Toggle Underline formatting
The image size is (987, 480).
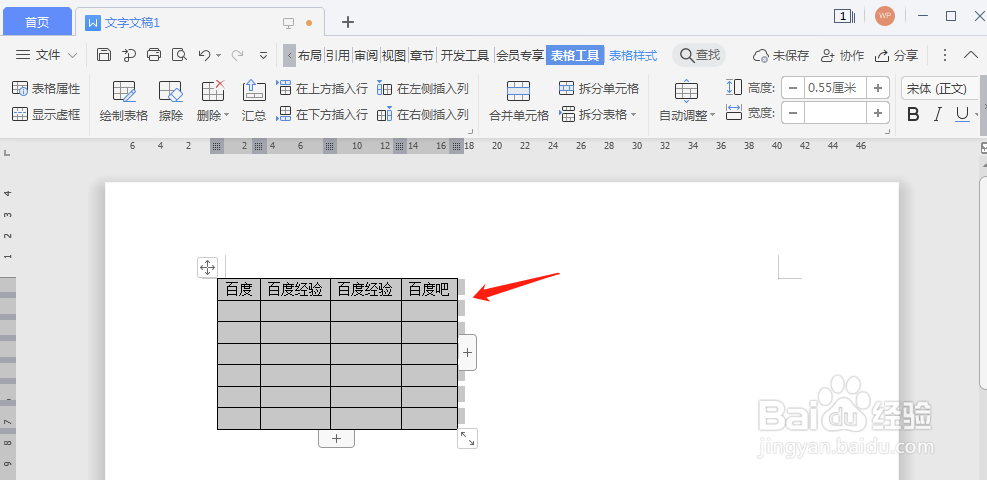[x=962, y=114]
